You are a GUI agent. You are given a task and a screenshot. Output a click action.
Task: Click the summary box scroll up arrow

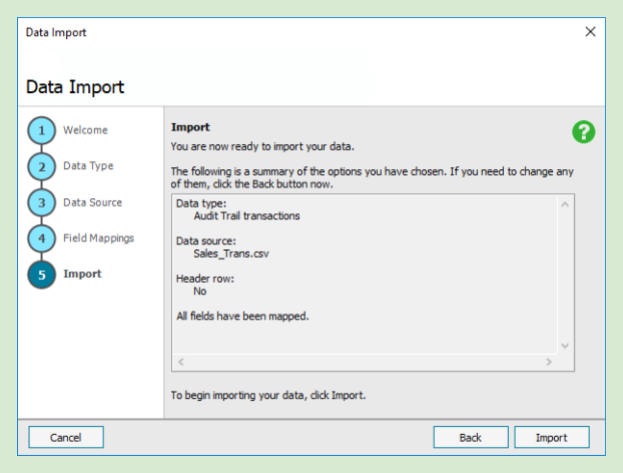coord(564,205)
